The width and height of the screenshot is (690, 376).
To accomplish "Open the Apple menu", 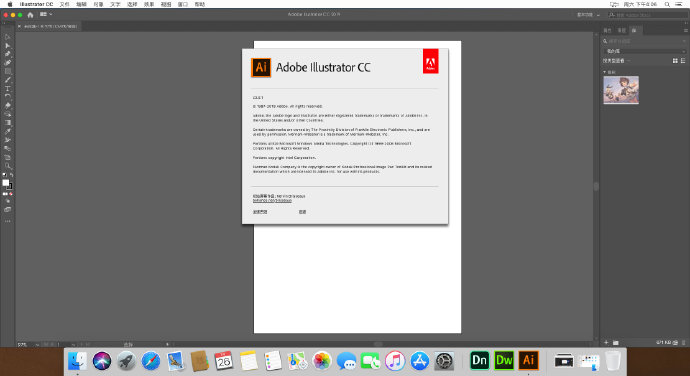I will [10, 4].
